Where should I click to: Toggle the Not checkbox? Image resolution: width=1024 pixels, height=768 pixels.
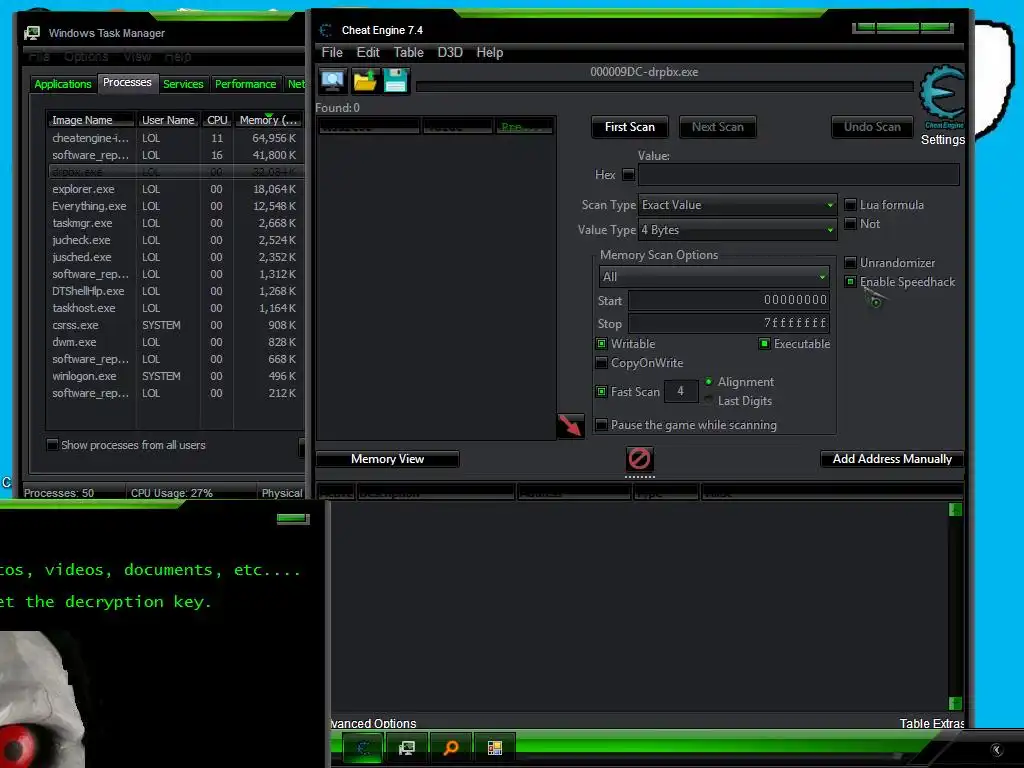click(x=850, y=224)
